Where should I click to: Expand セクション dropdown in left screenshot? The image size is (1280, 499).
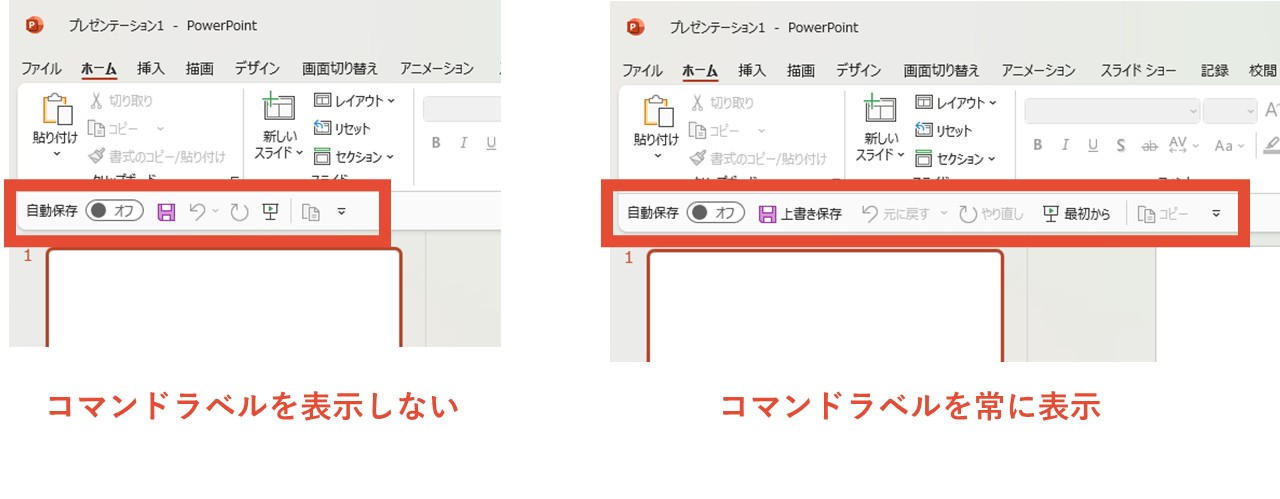pyautogui.click(x=390, y=157)
